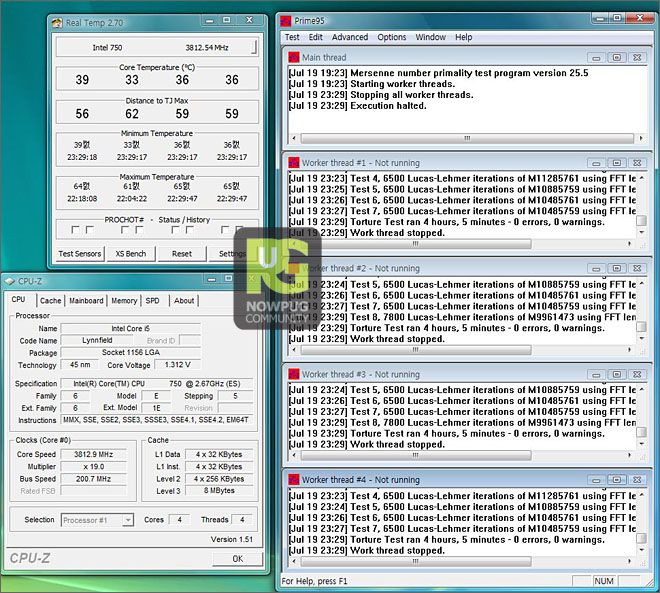
Task: Click the Test Sensors button
Action: (x=80, y=254)
